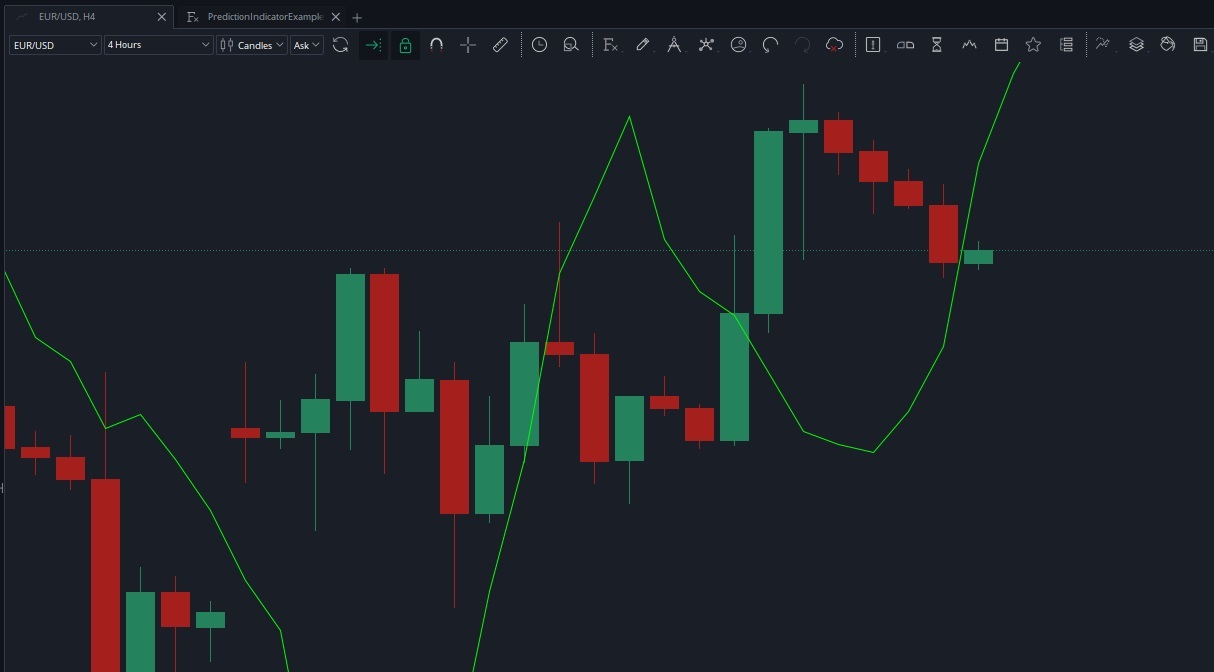Click the zoom magnifier icon
1214x672 pixels.
pyautogui.click(x=571, y=45)
